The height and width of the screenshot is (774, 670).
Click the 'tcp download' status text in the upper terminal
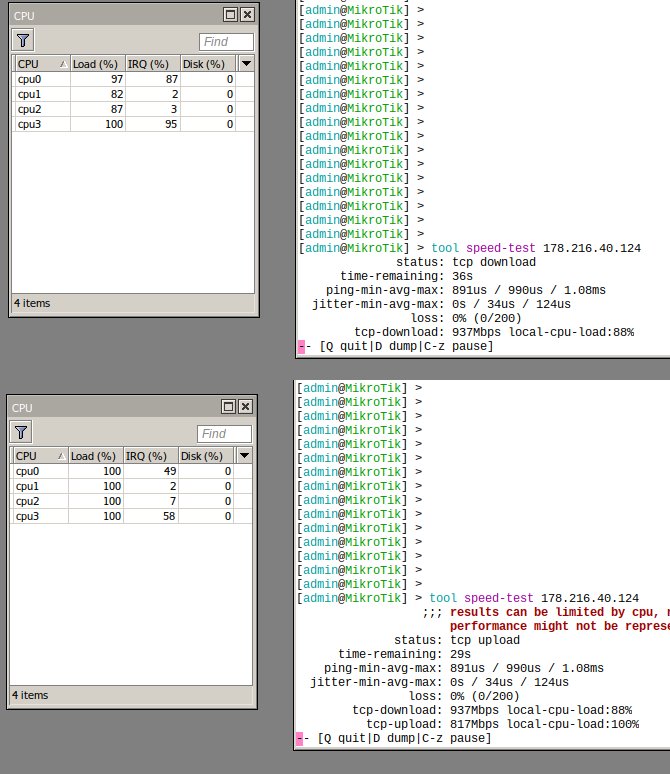pyautogui.click(x=494, y=262)
